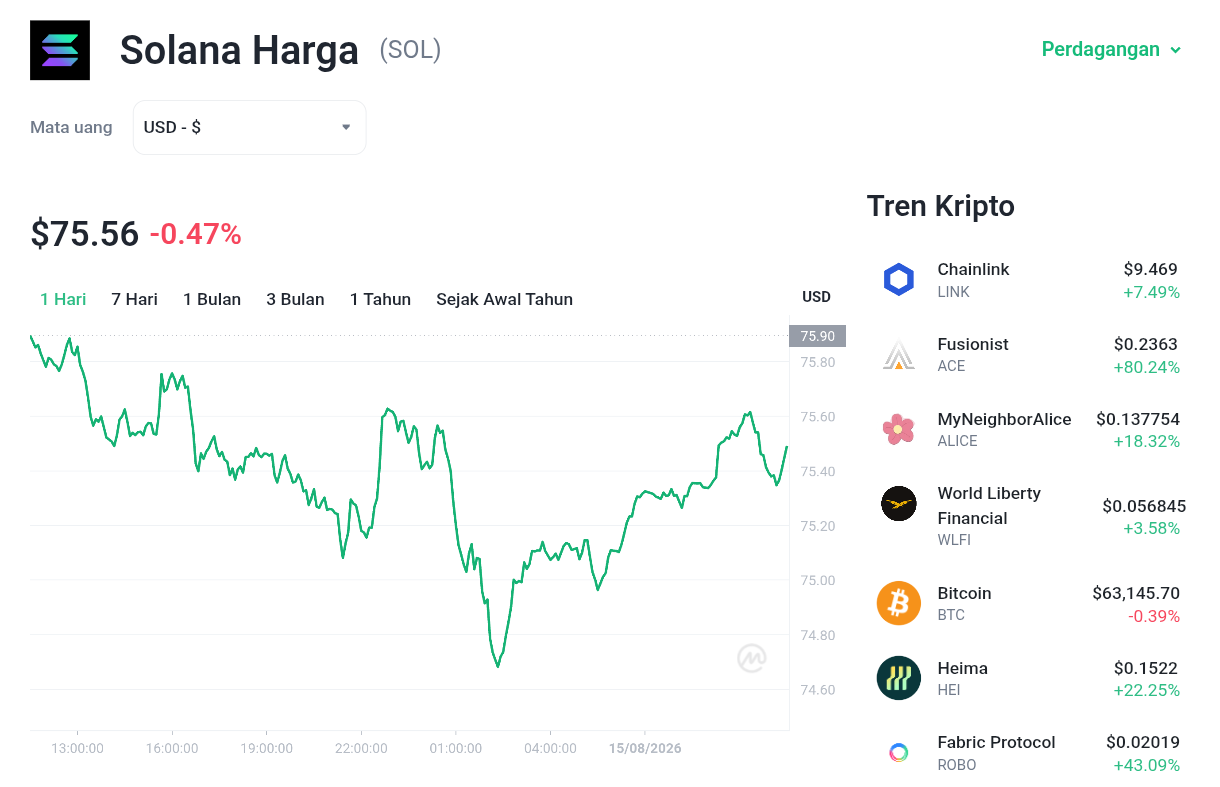The width and height of the screenshot is (1220, 787).
Task: Click the Bitcoin price $63,145.70
Action: pos(1136,593)
